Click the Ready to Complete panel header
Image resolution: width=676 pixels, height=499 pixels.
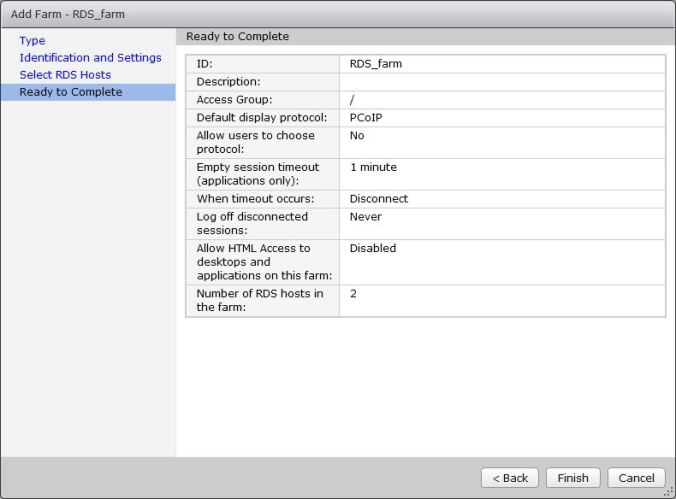tap(232, 36)
